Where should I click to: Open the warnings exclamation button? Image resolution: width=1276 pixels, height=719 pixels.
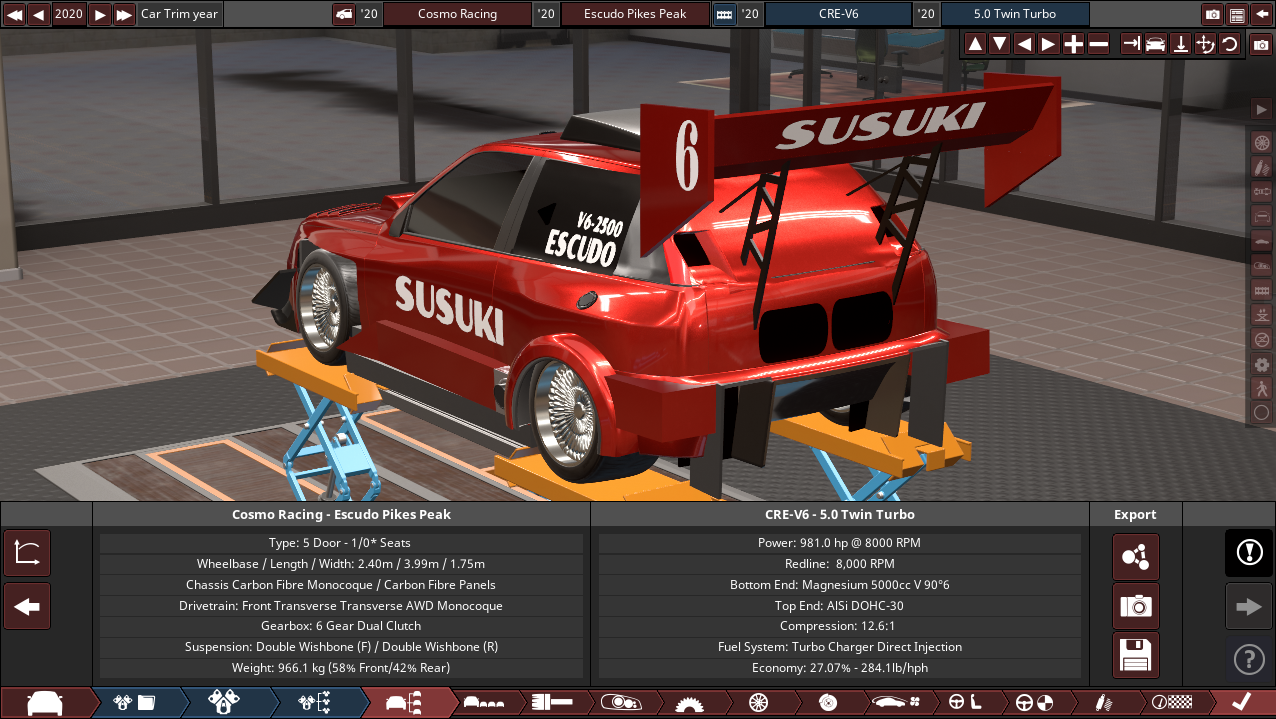pyautogui.click(x=1249, y=553)
